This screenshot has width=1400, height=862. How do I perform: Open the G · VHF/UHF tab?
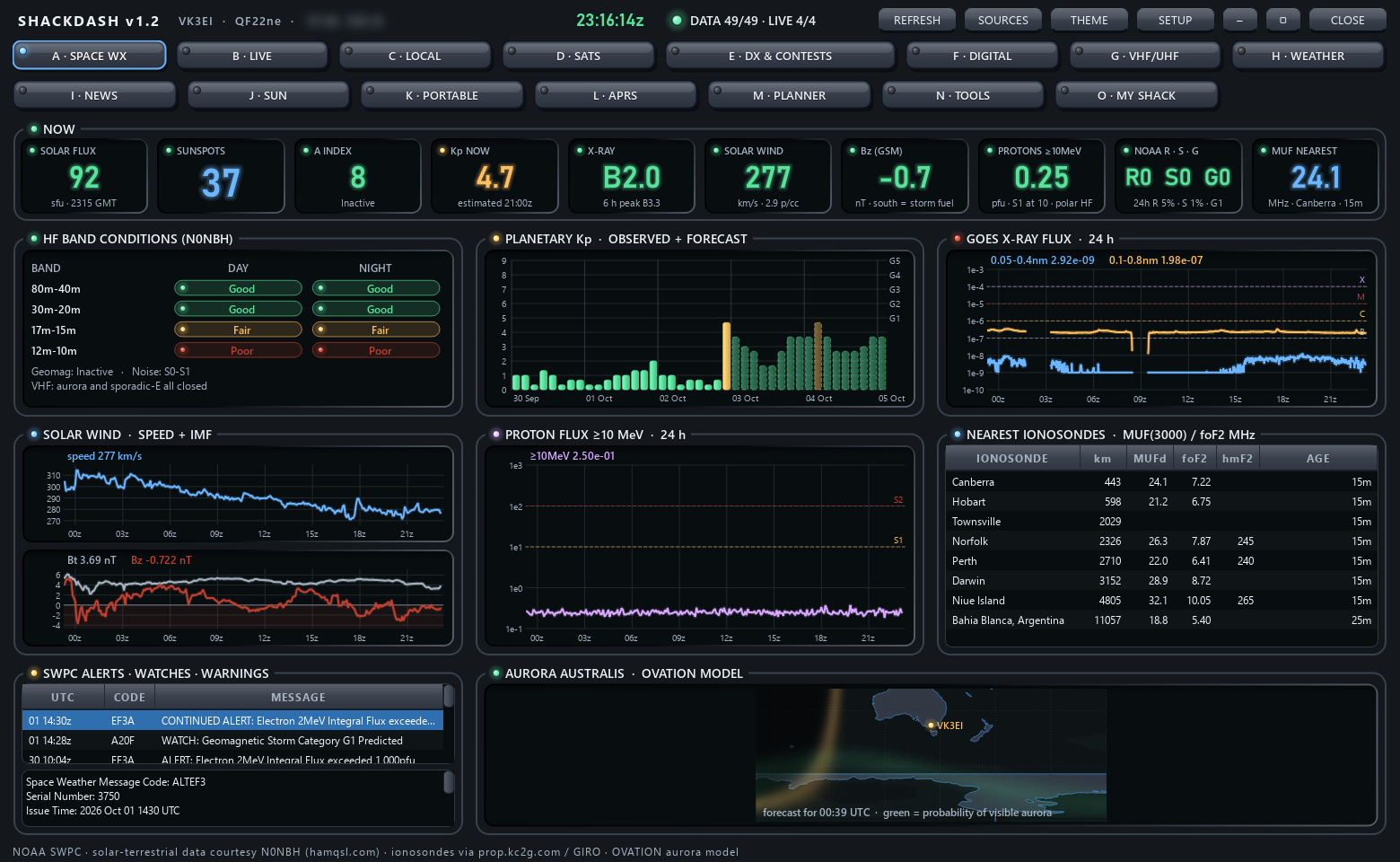coord(1144,56)
